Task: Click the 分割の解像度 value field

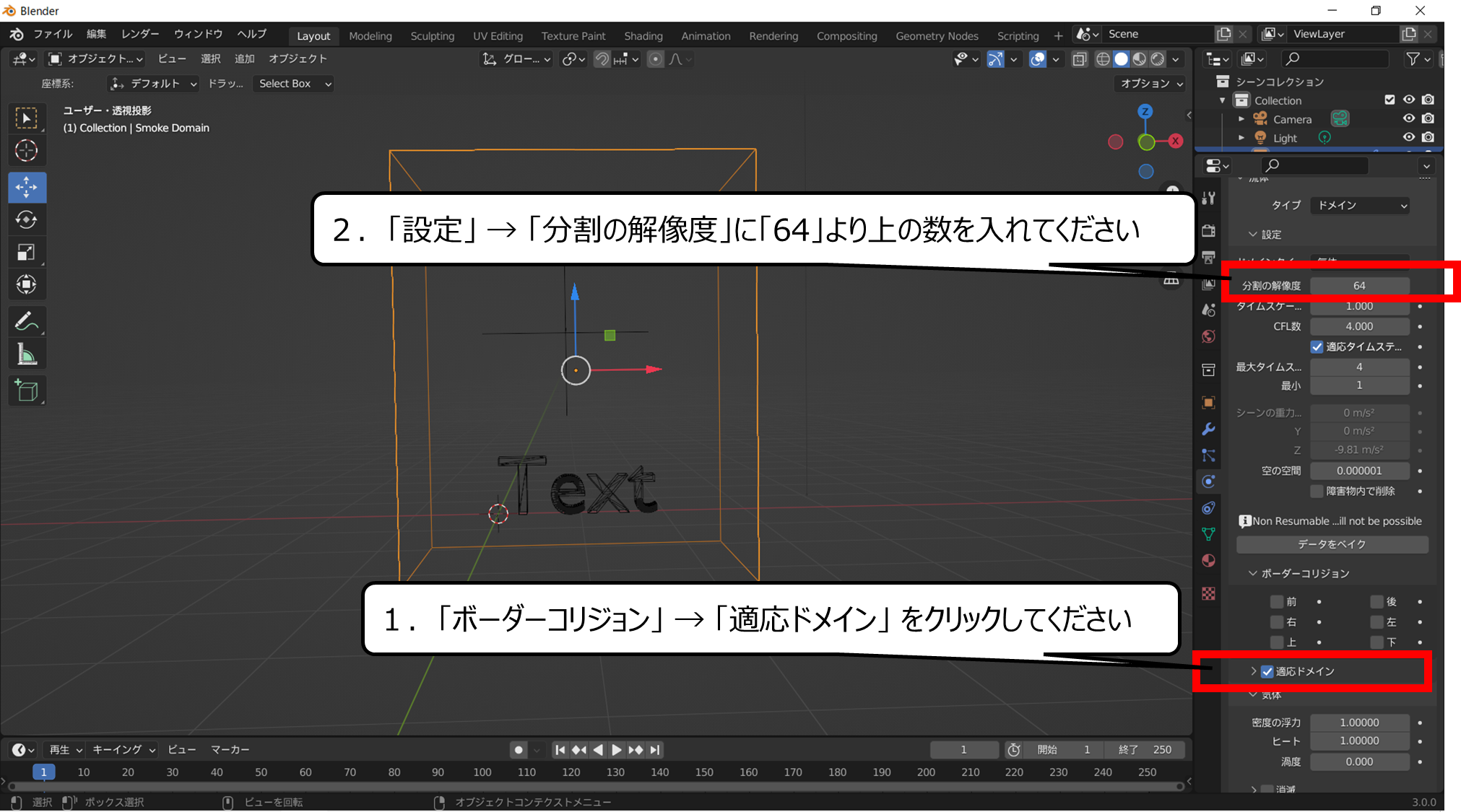Action: 1359,286
